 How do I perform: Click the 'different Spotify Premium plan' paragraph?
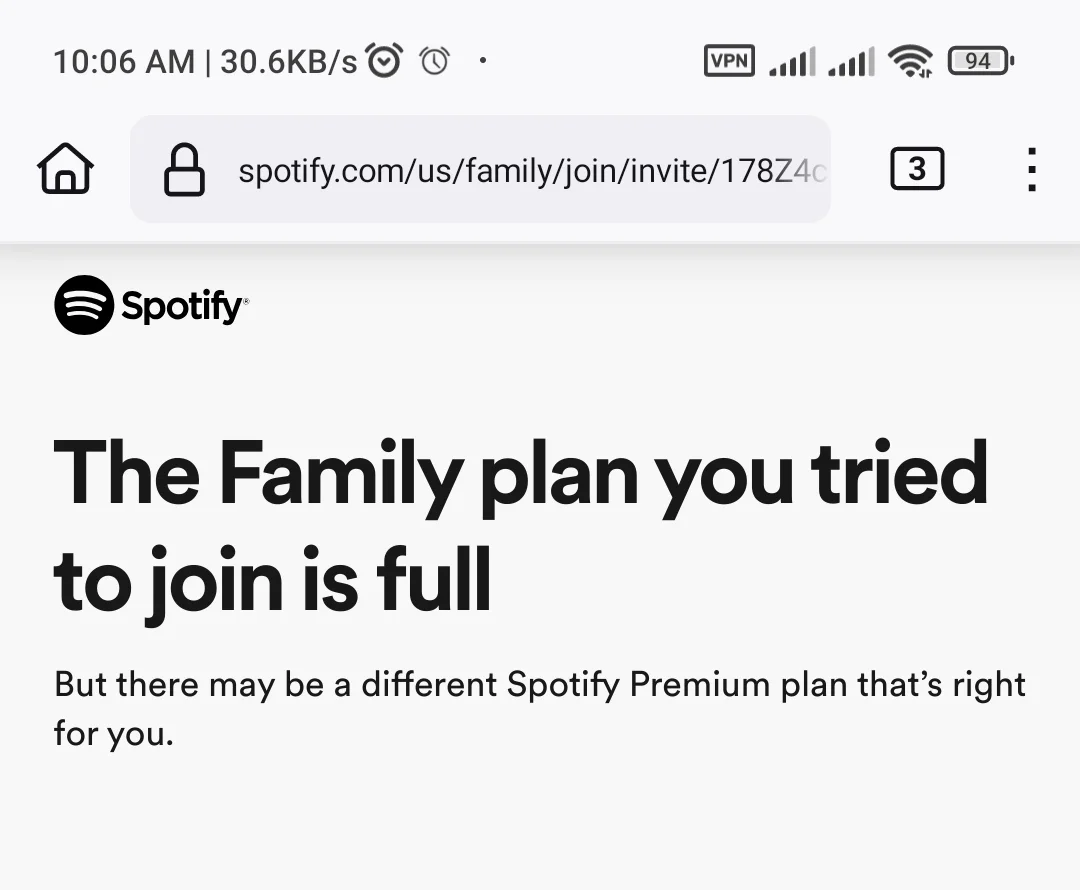[540, 709]
